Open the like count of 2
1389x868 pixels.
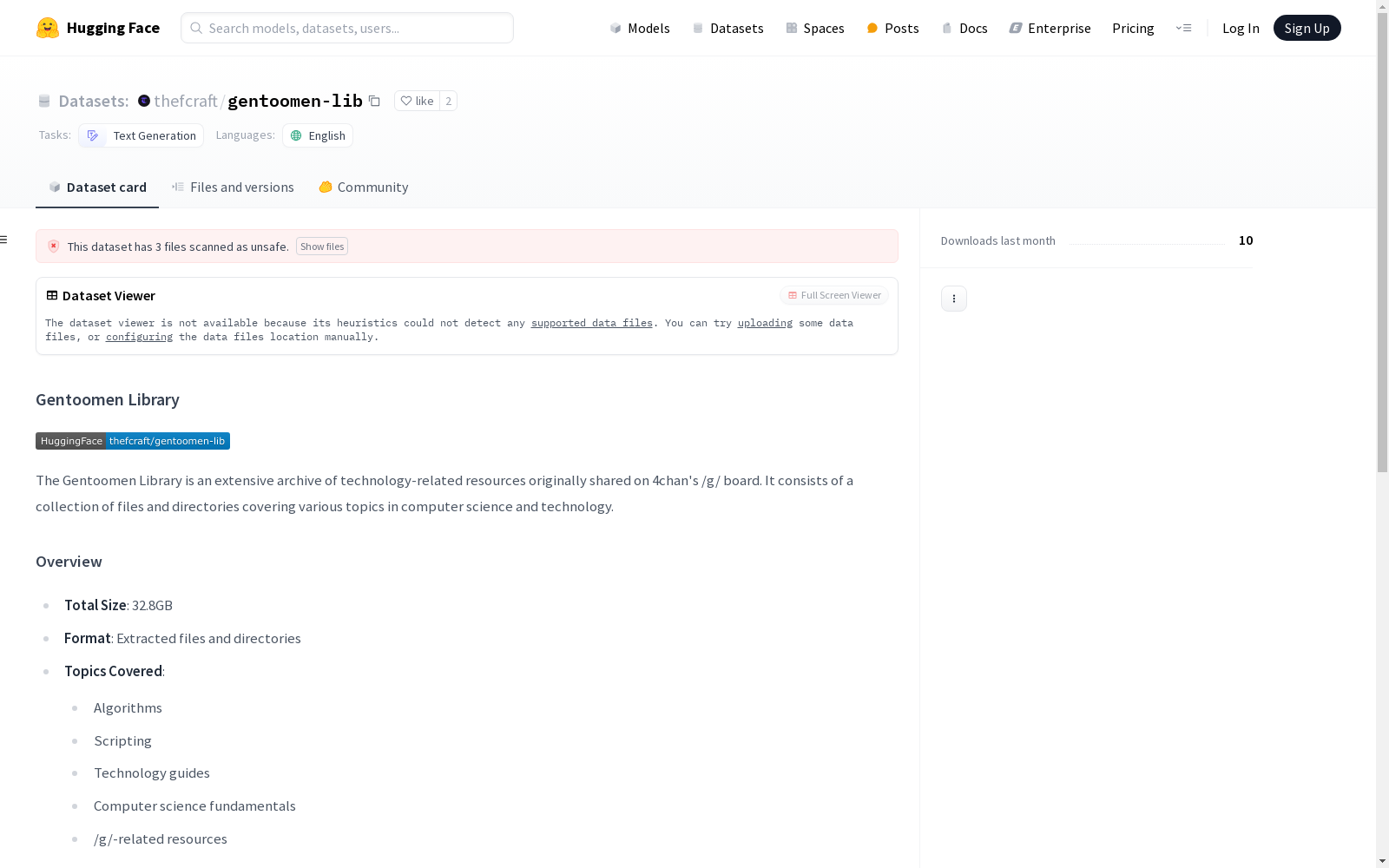click(x=448, y=101)
